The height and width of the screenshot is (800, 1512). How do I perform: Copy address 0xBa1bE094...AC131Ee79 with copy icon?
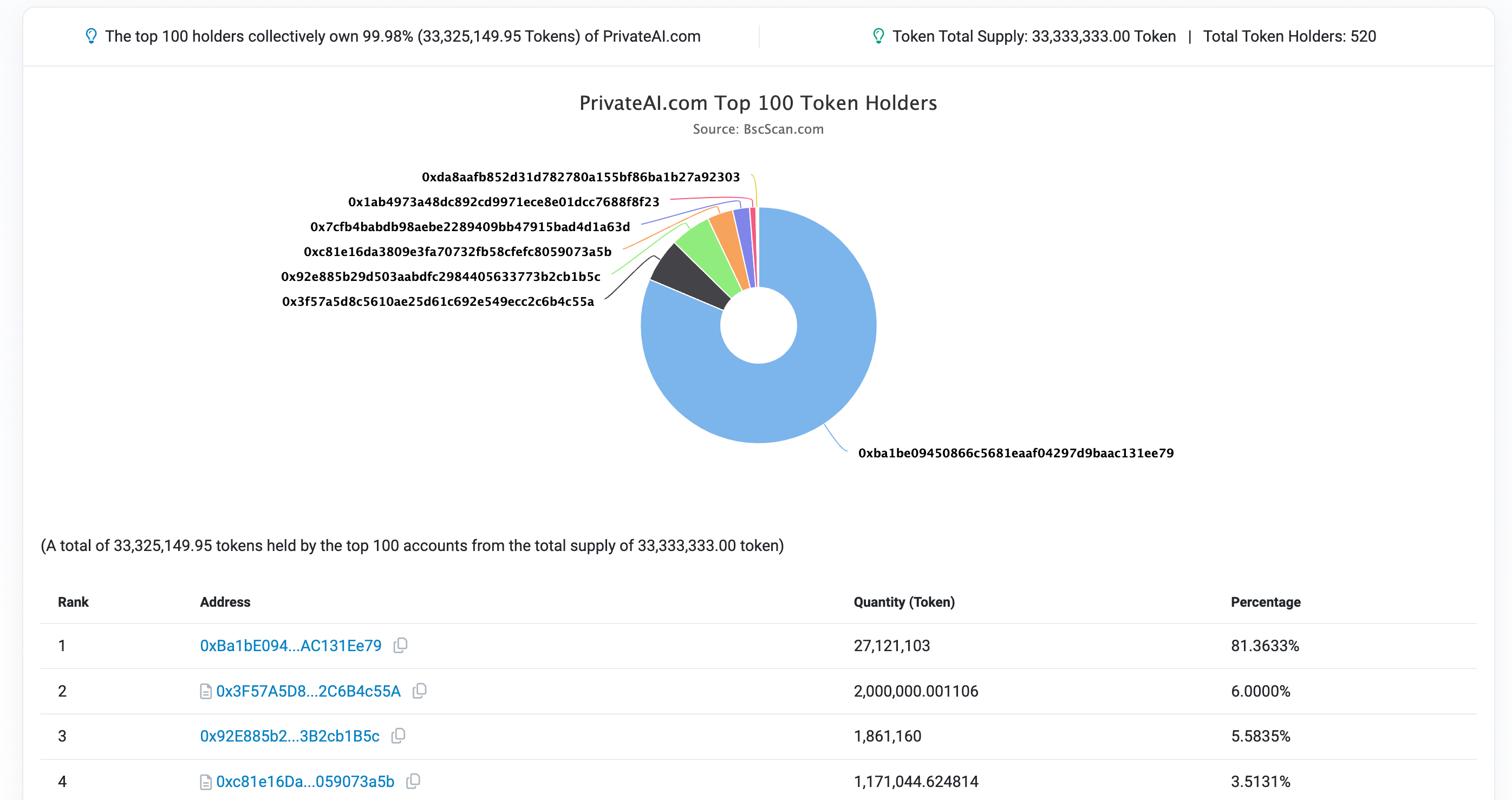[400, 645]
